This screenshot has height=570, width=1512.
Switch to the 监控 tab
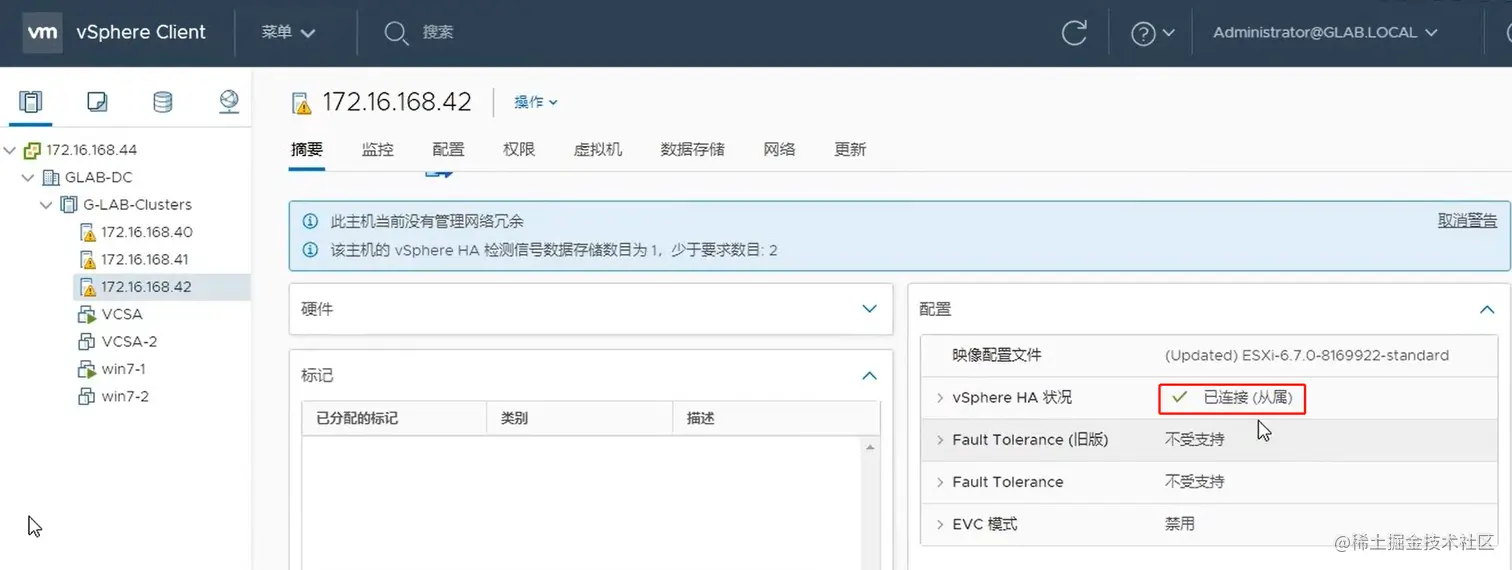pos(378,149)
